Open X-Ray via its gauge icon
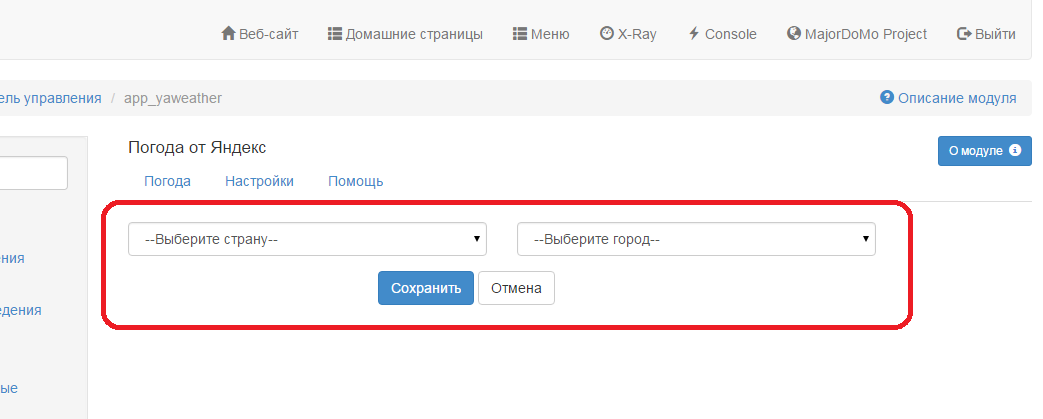This screenshot has width=1043, height=419. coord(606,34)
